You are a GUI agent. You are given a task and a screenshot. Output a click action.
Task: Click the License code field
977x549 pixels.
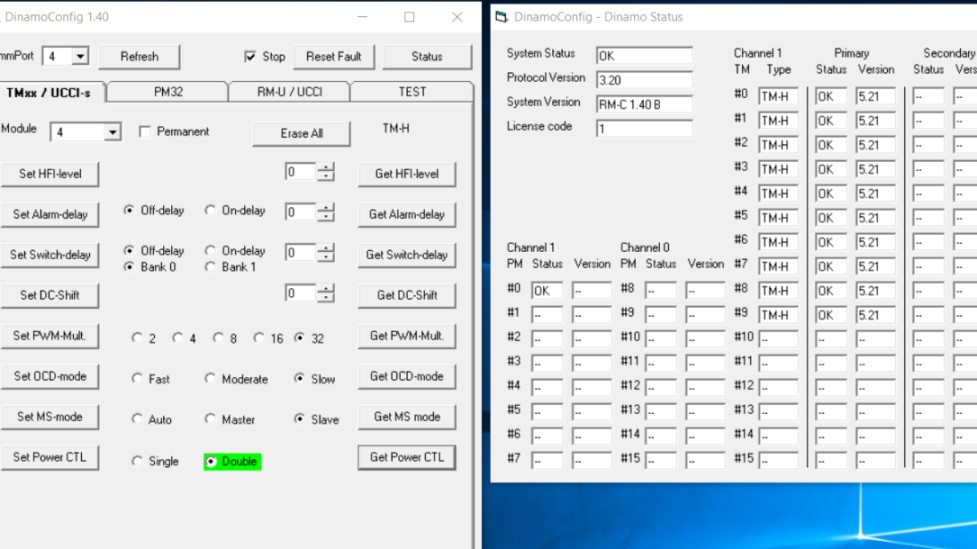(x=643, y=128)
